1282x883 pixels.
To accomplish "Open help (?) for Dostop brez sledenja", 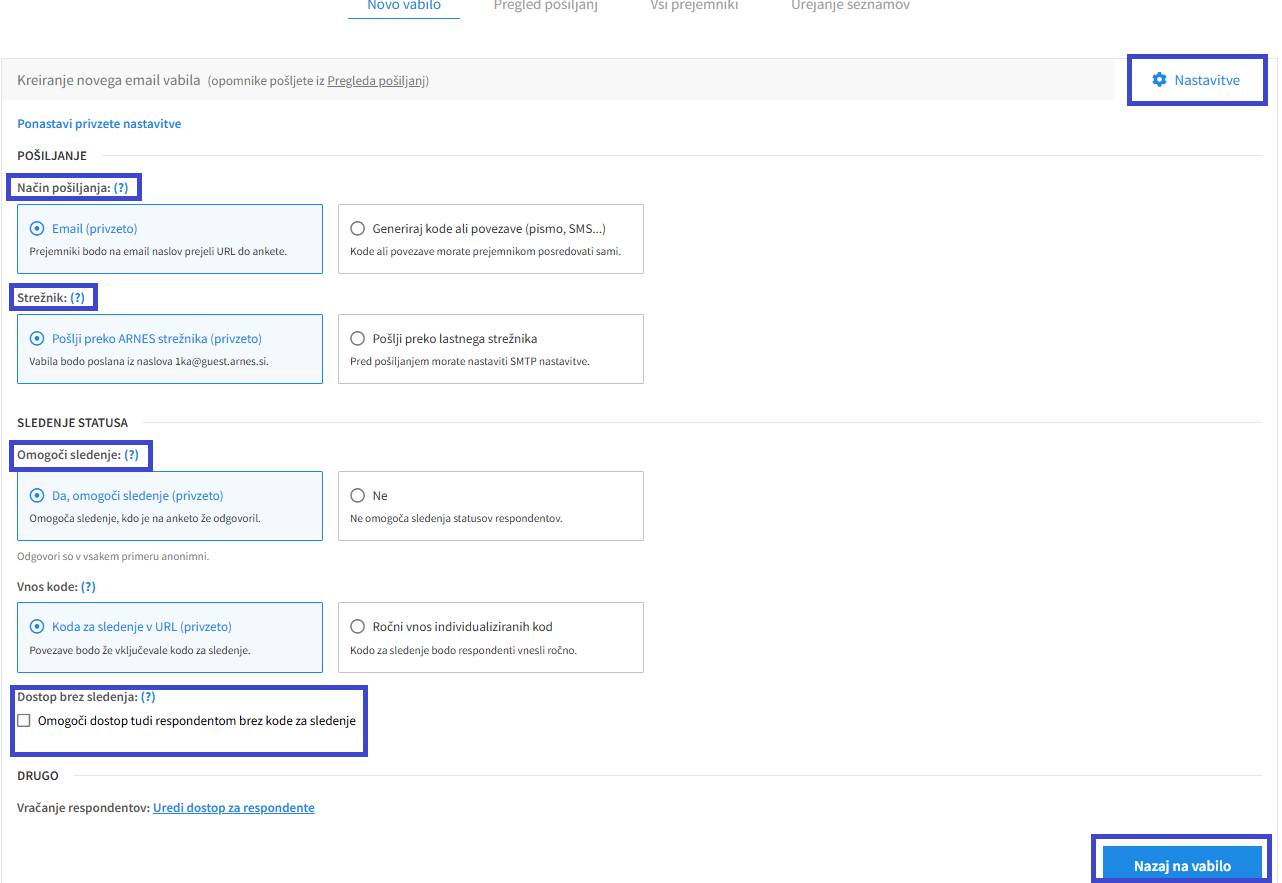I will pos(148,696).
